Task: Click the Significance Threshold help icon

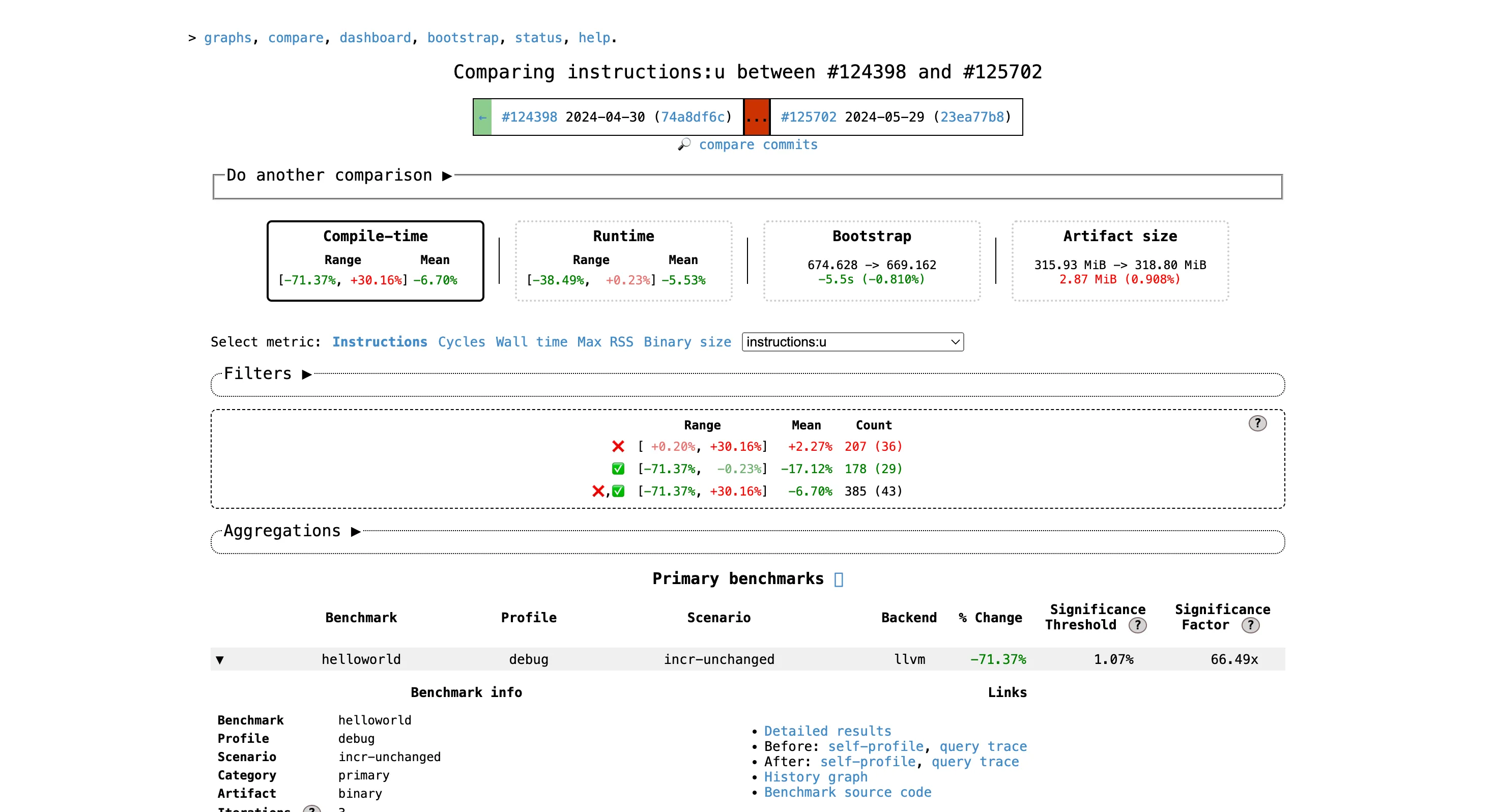Action: [1137, 626]
